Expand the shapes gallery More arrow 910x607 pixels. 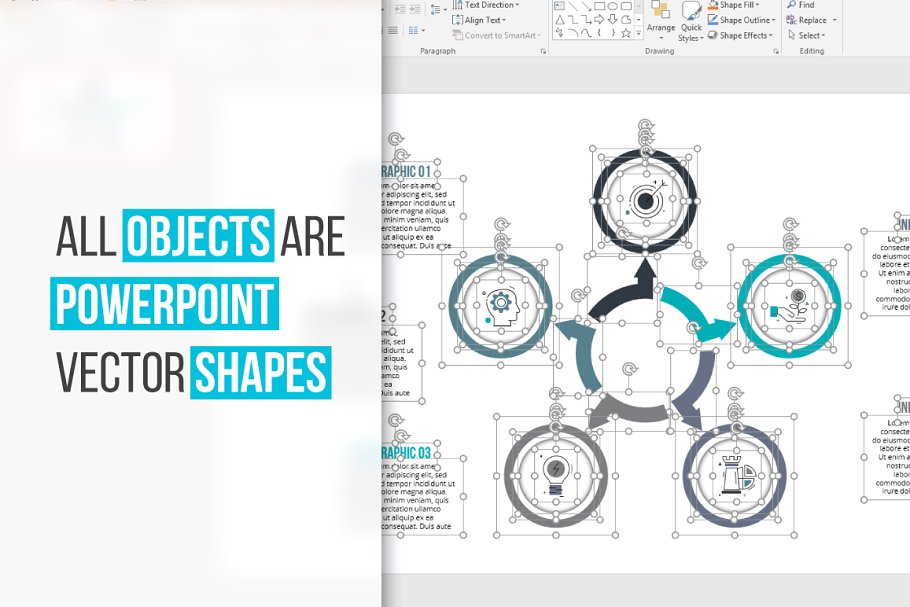[637, 34]
